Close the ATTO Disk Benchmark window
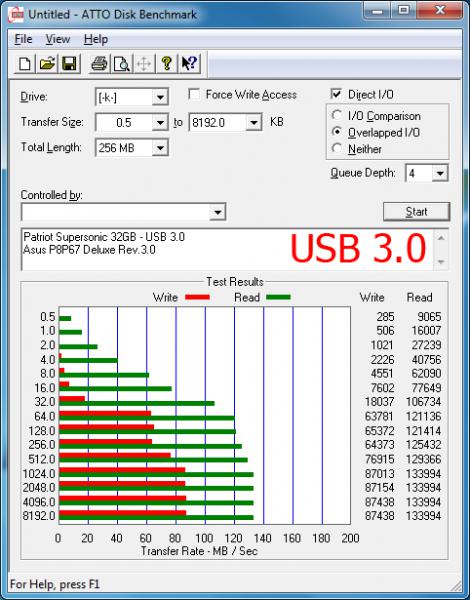The image size is (470, 600). click(439, 10)
